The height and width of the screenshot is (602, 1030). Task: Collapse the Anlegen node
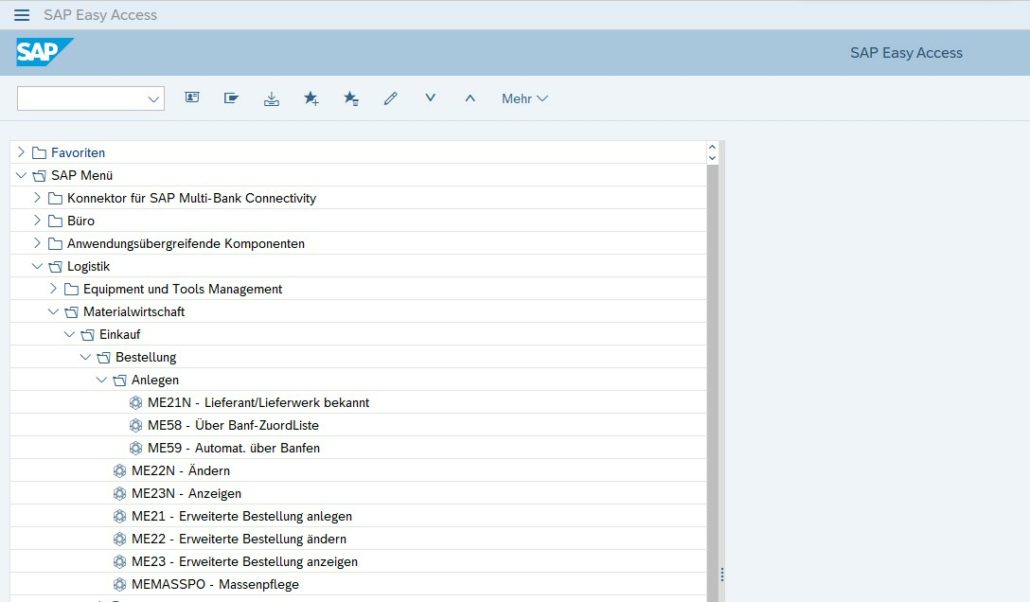100,379
